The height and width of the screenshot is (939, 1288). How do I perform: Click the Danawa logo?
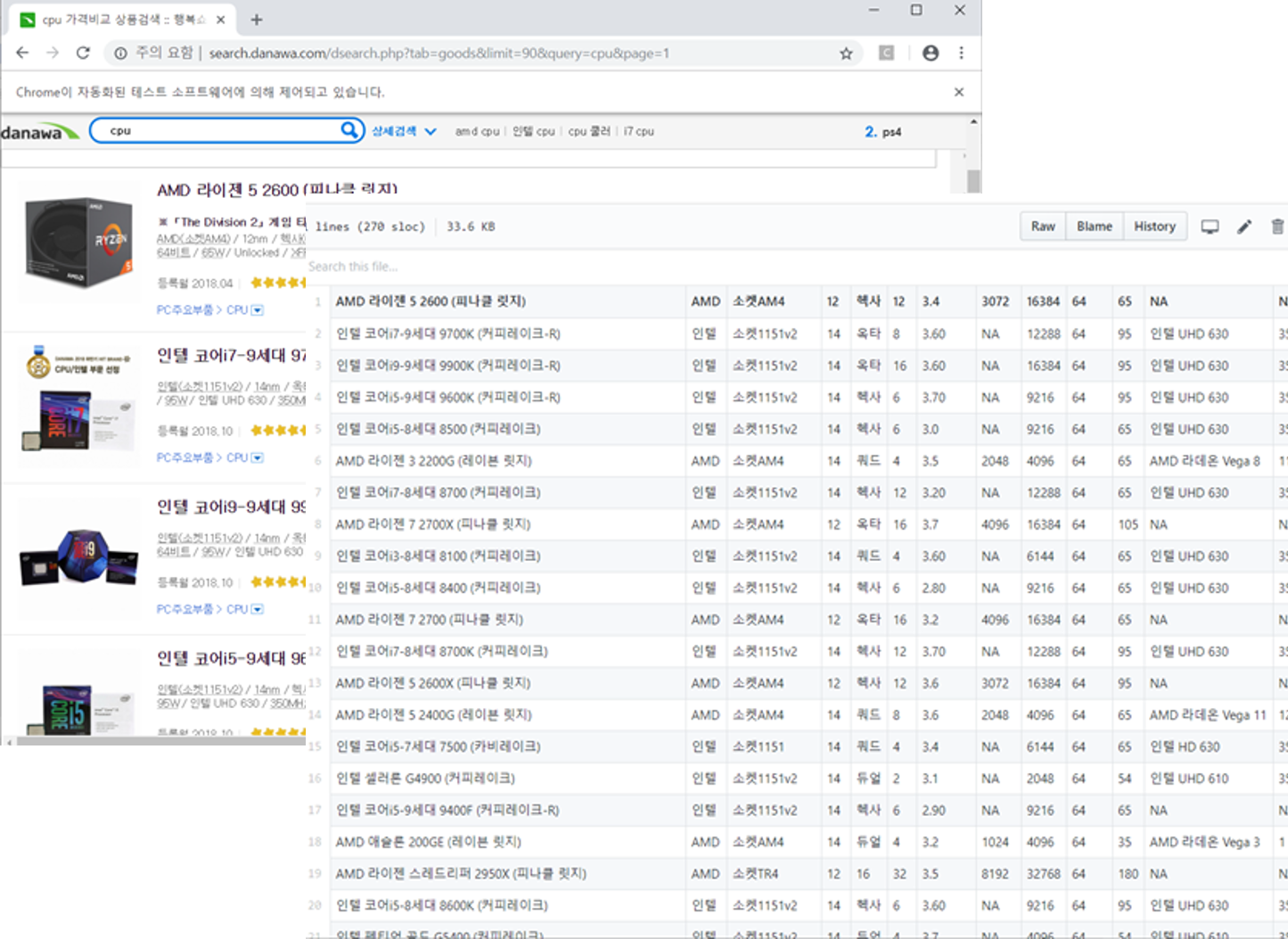40,132
